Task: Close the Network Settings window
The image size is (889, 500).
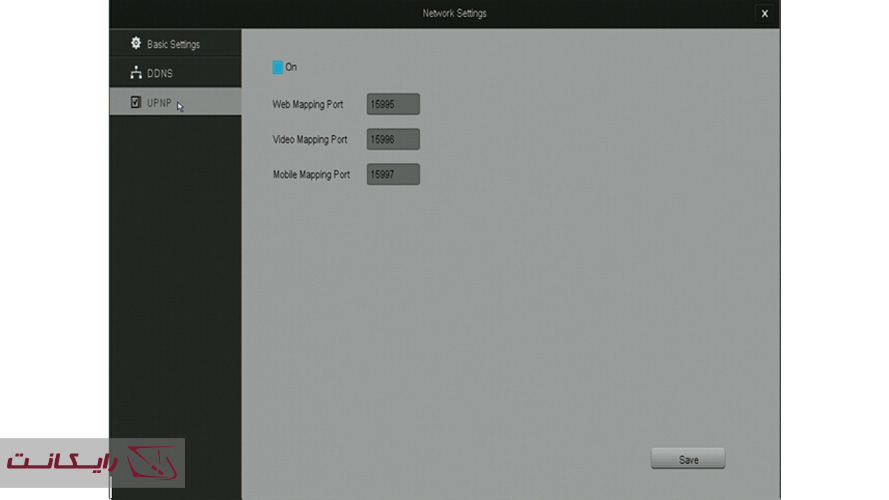Action: point(764,13)
